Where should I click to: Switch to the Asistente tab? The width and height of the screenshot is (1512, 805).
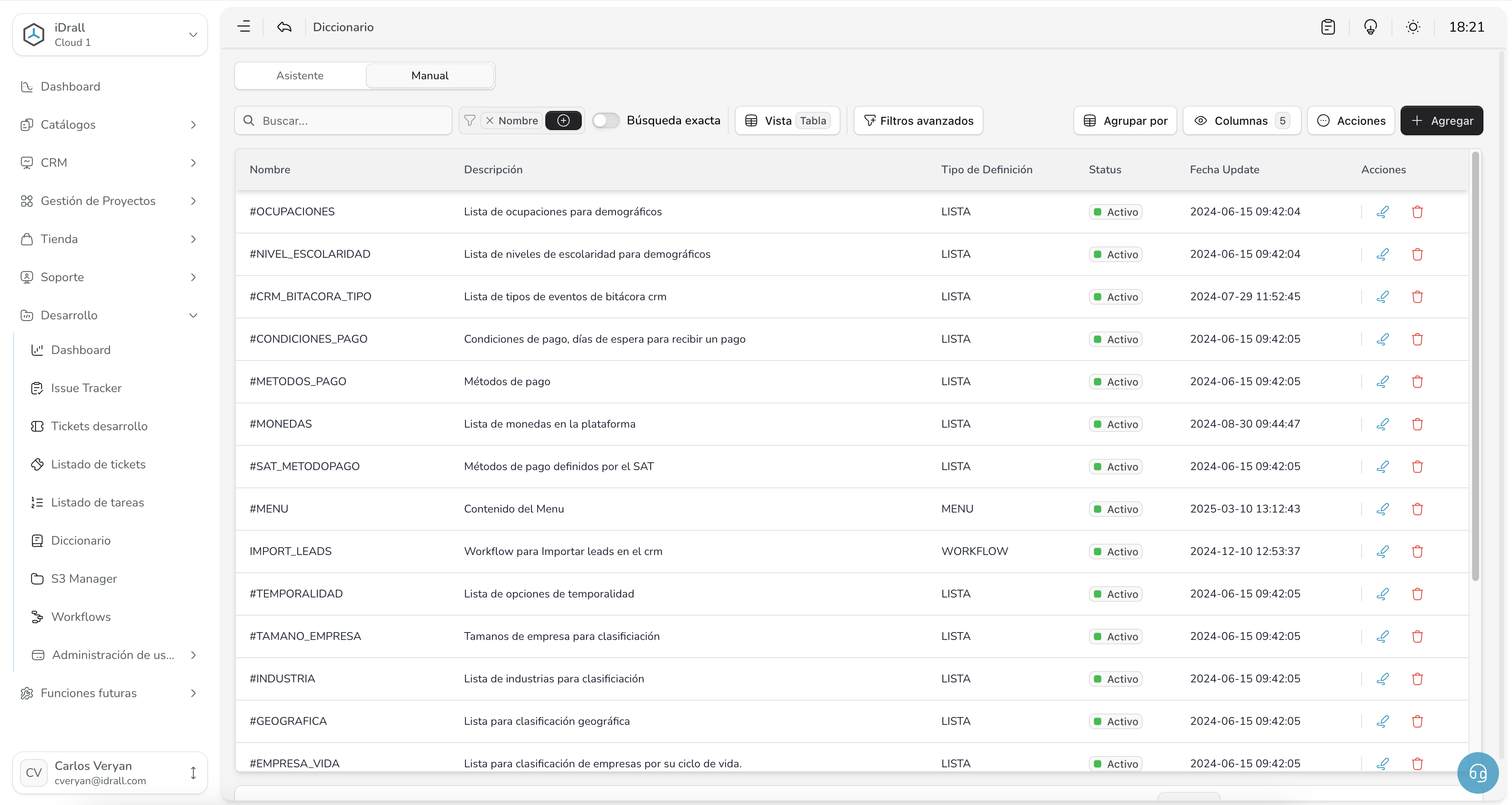[300, 76]
